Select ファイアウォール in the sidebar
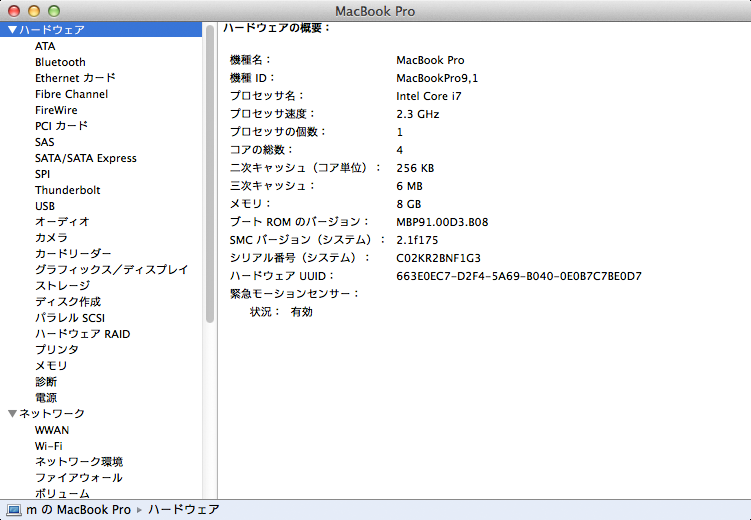Viewport: 751px width, 520px height. click(78, 478)
